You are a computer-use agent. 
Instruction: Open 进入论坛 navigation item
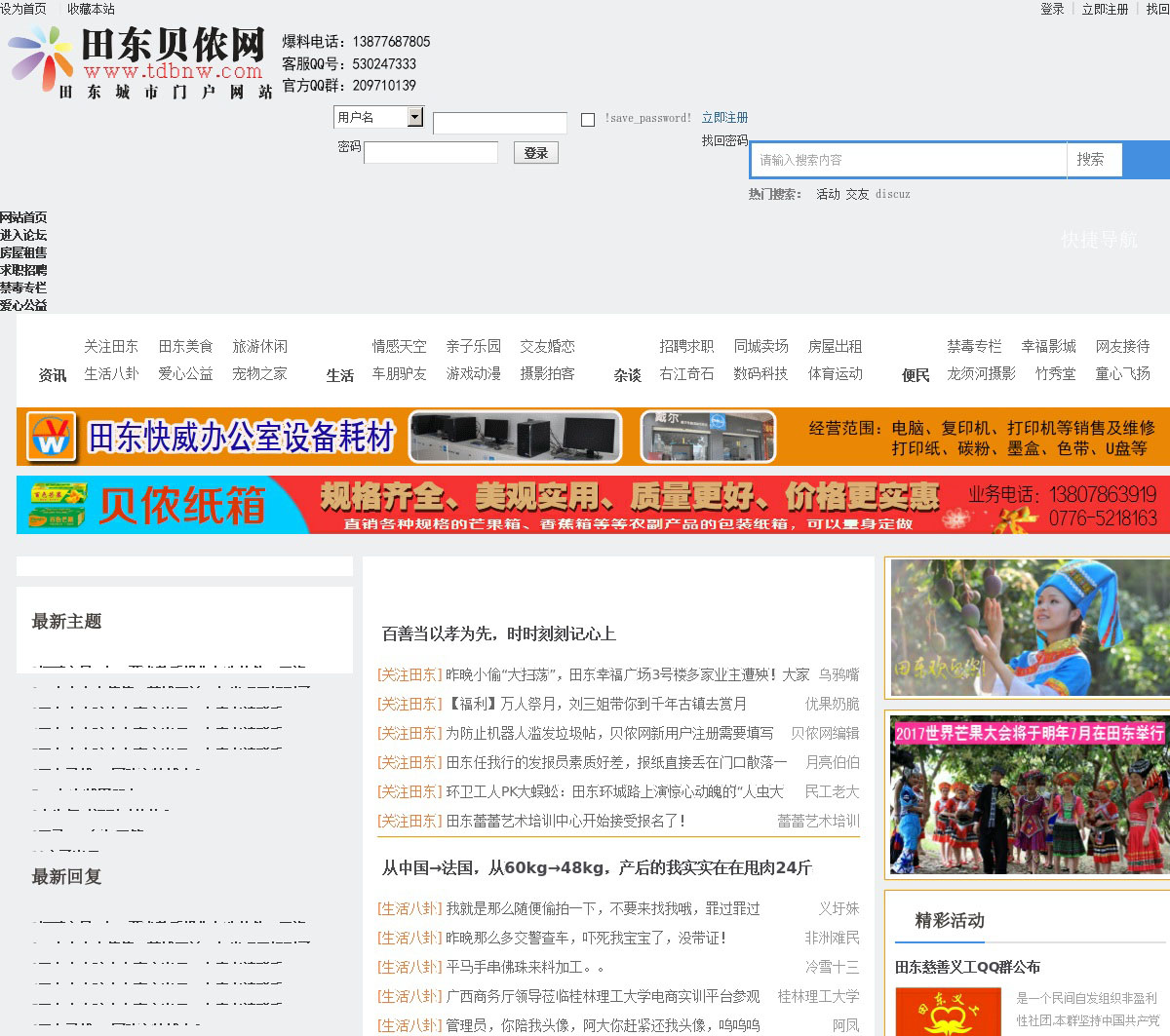pyautogui.click(x=23, y=235)
